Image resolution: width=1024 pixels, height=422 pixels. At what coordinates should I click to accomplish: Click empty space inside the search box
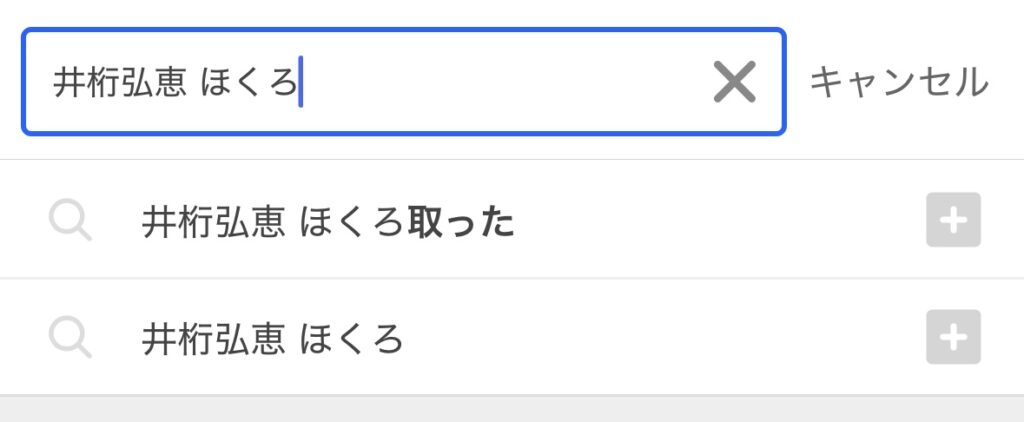click(503, 82)
